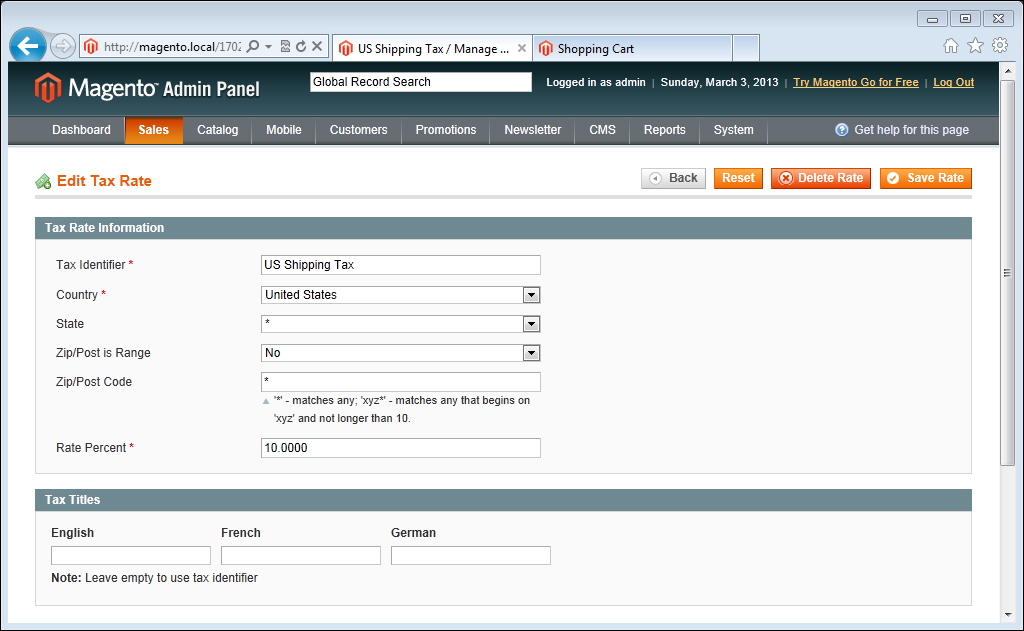Expand the Zip/Post is Range dropdown

(x=532, y=353)
